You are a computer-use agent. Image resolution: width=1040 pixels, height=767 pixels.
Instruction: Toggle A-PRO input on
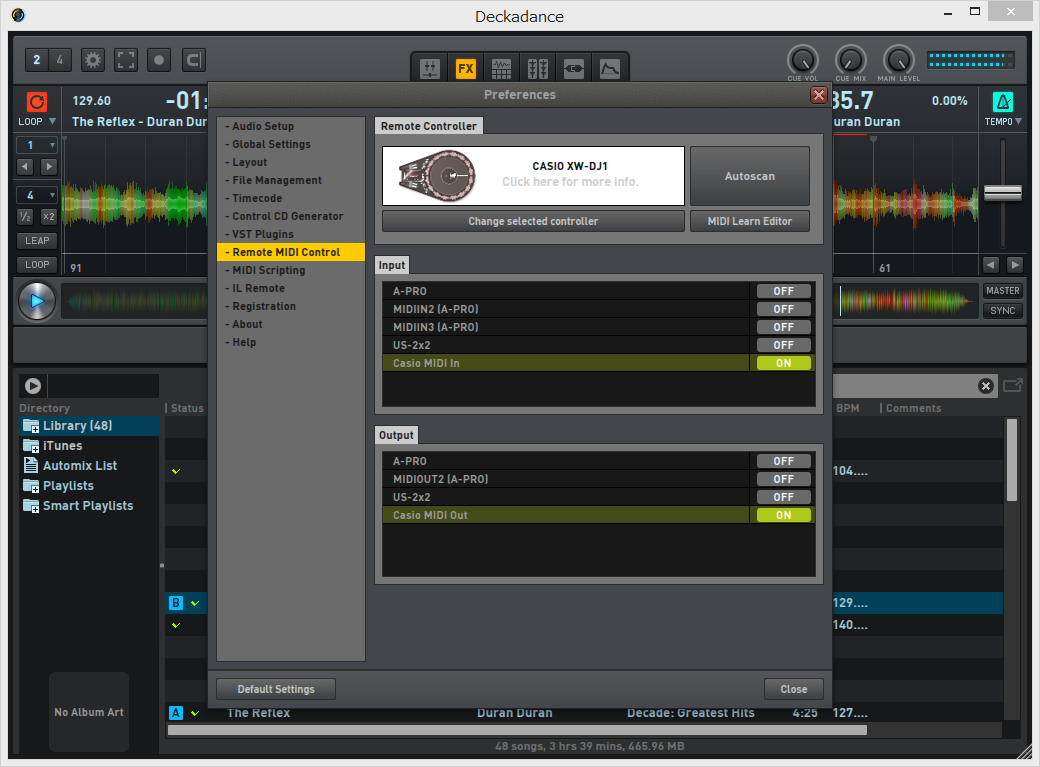[x=783, y=291]
